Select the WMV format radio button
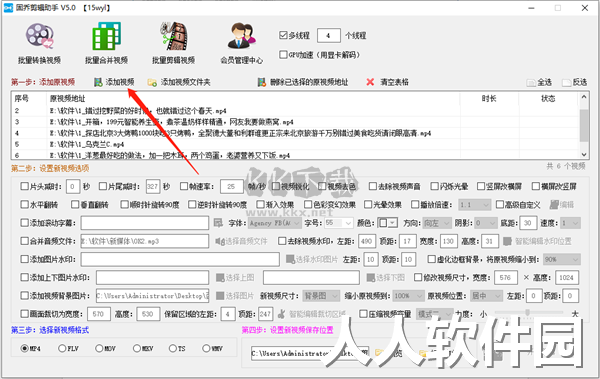The width and height of the screenshot is (600, 379). coord(206,348)
